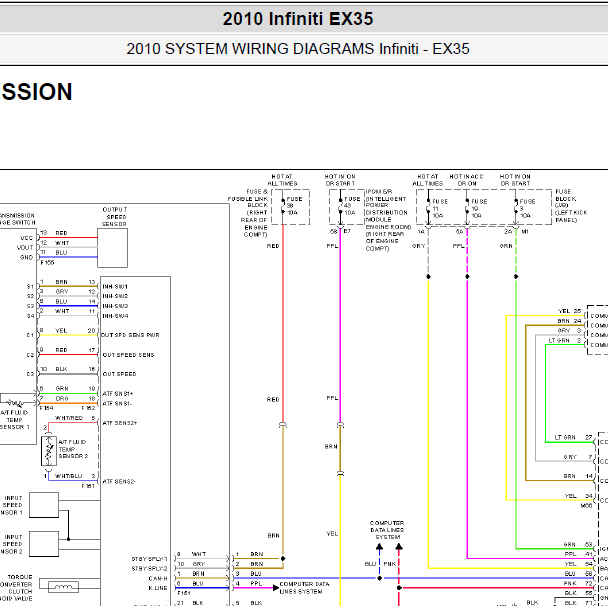Click the "LT GRN 27" wire label
This screenshot has width=608, height=606.
[x=573, y=437]
